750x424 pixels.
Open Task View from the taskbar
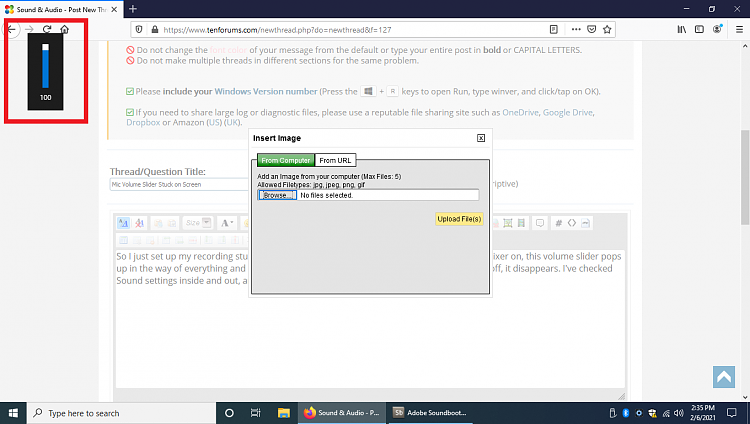pyautogui.click(x=256, y=412)
